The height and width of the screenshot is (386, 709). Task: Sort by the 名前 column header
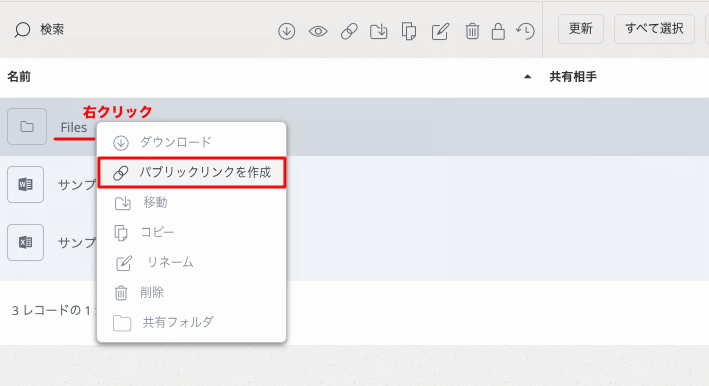tap(19, 77)
